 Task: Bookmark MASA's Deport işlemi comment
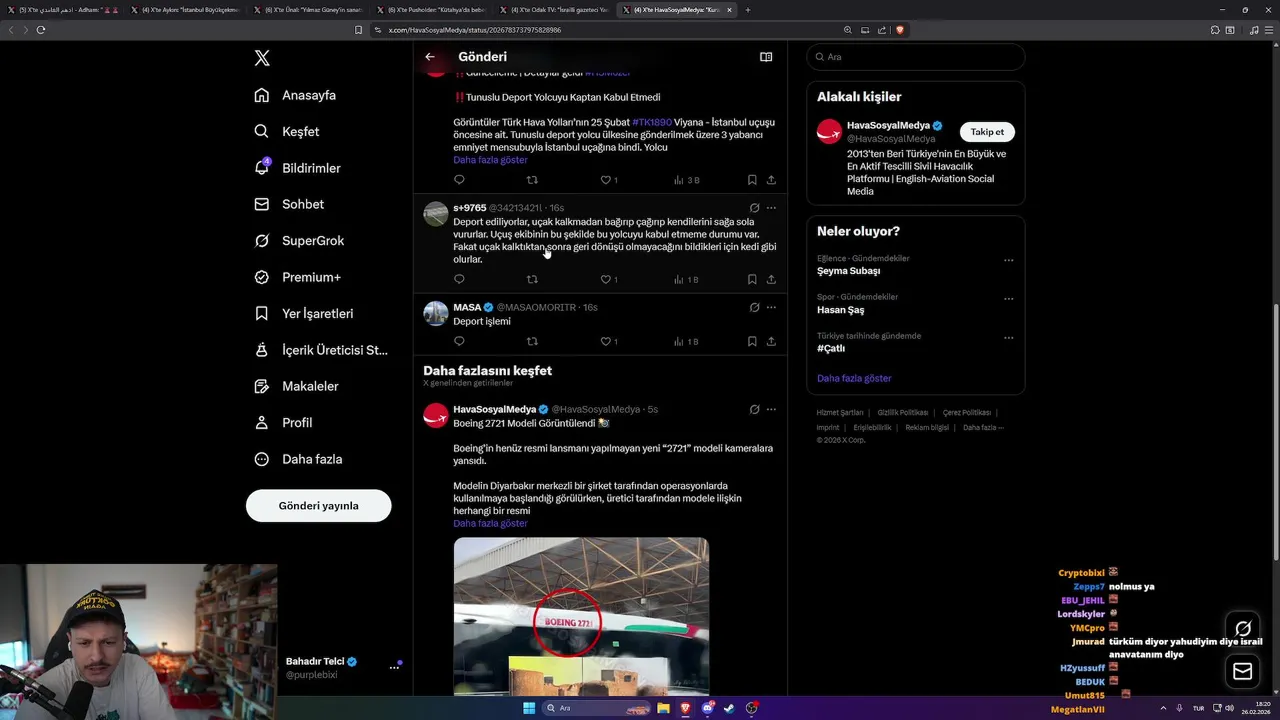point(752,341)
